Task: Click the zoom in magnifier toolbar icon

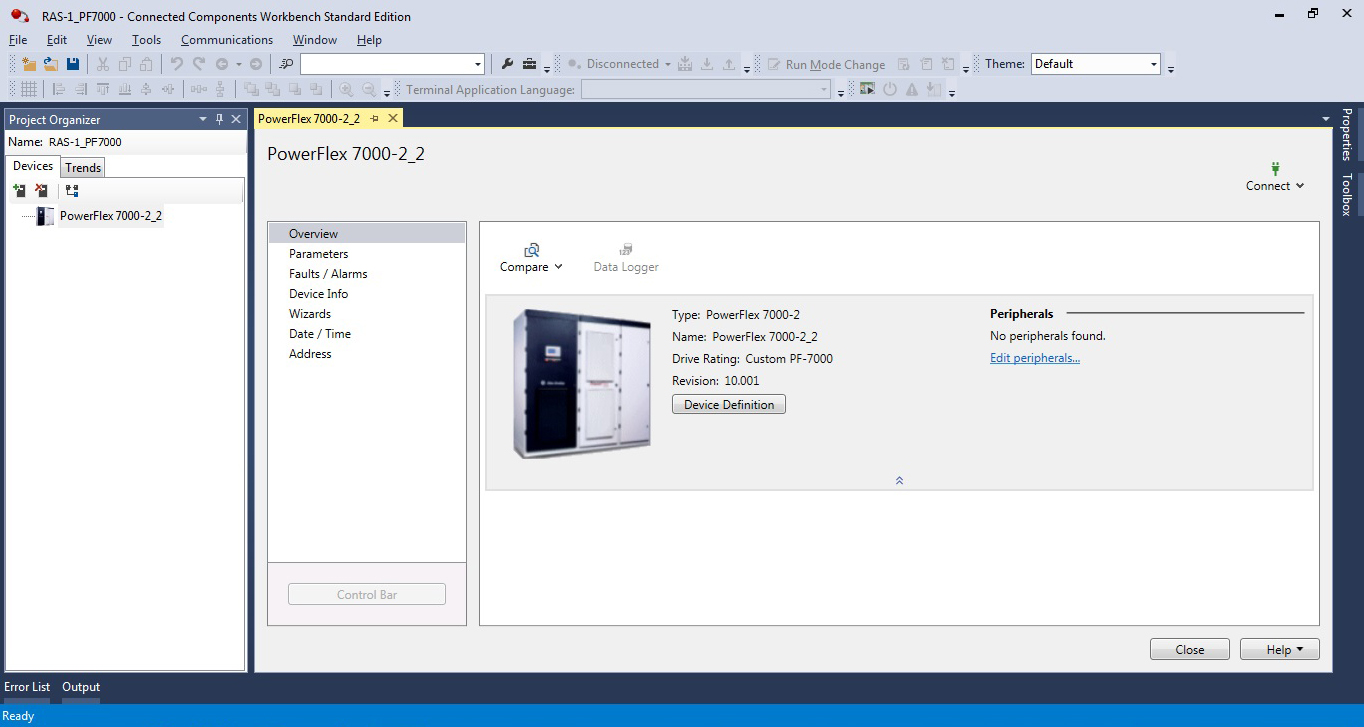Action: click(346, 89)
